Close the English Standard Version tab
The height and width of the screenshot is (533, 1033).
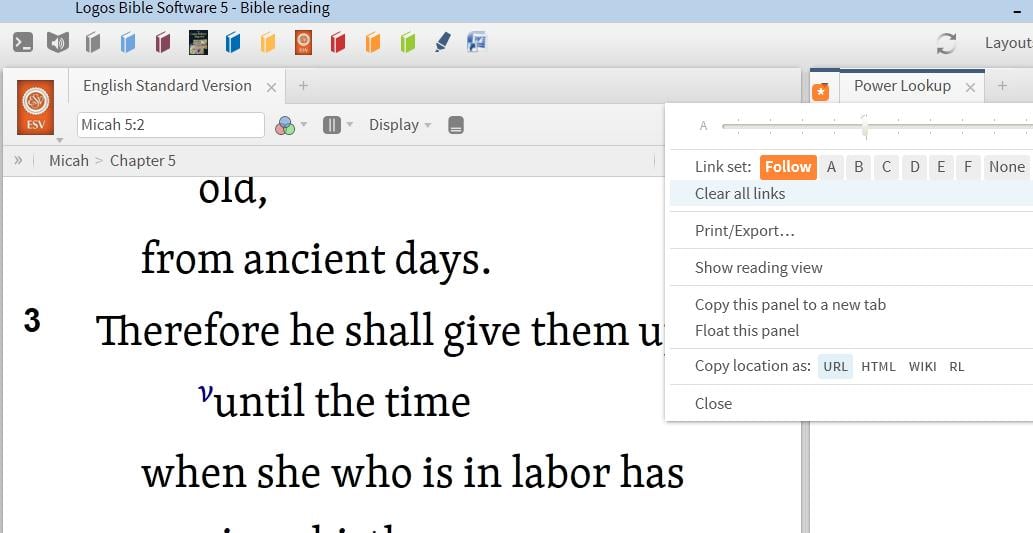pos(271,87)
